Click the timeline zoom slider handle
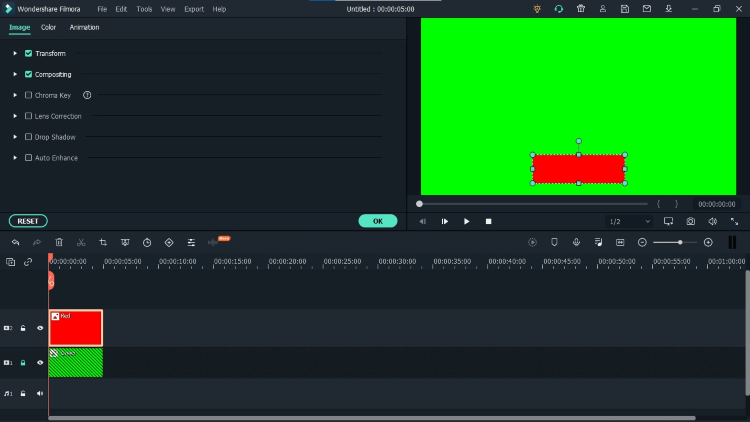Screen dimensions: 750x422 [680, 243]
